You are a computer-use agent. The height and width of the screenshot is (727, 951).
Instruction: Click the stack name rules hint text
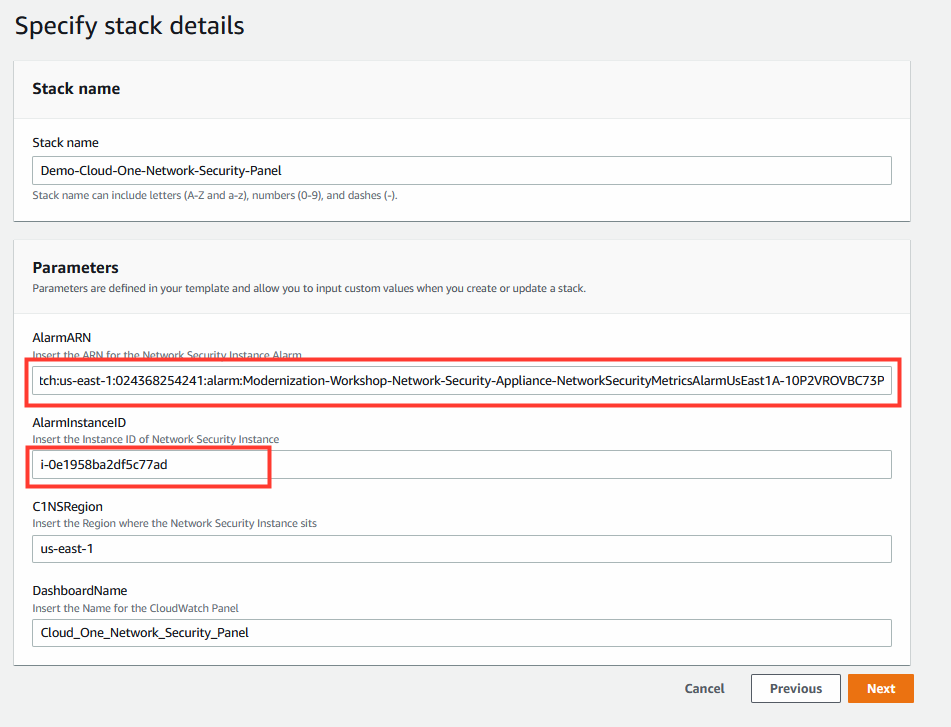(215, 195)
